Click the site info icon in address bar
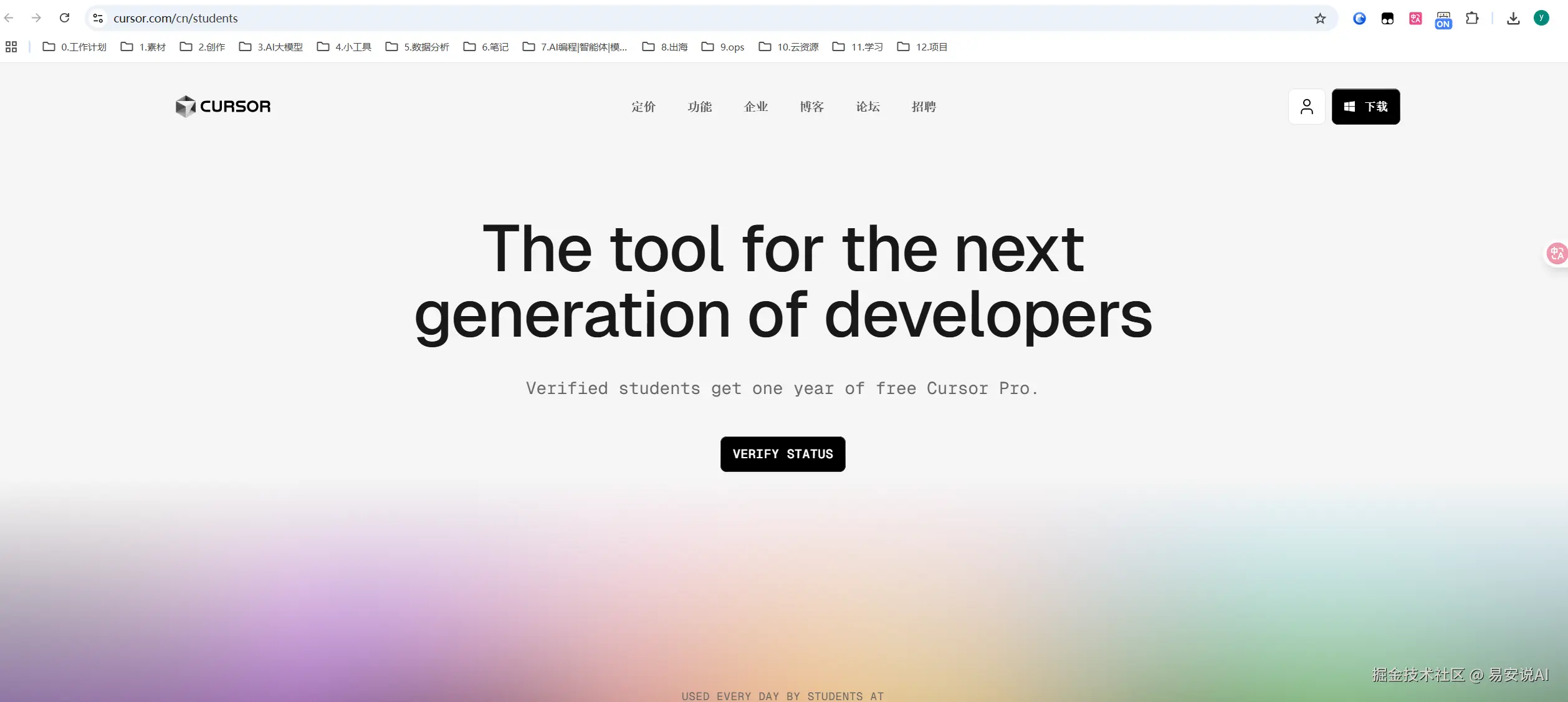 pos(98,18)
